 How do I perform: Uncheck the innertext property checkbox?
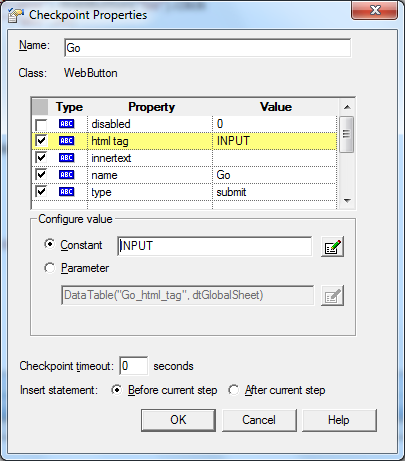pyautogui.click(x=41, y=158)
